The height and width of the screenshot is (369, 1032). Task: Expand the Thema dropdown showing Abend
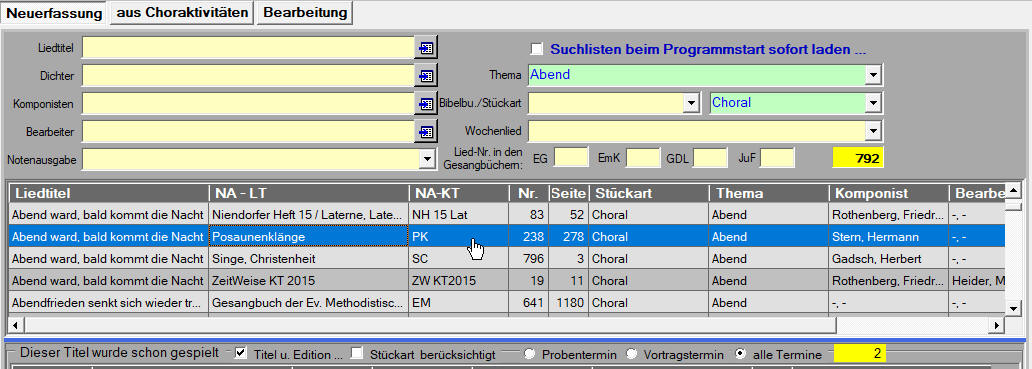(873, 75)
